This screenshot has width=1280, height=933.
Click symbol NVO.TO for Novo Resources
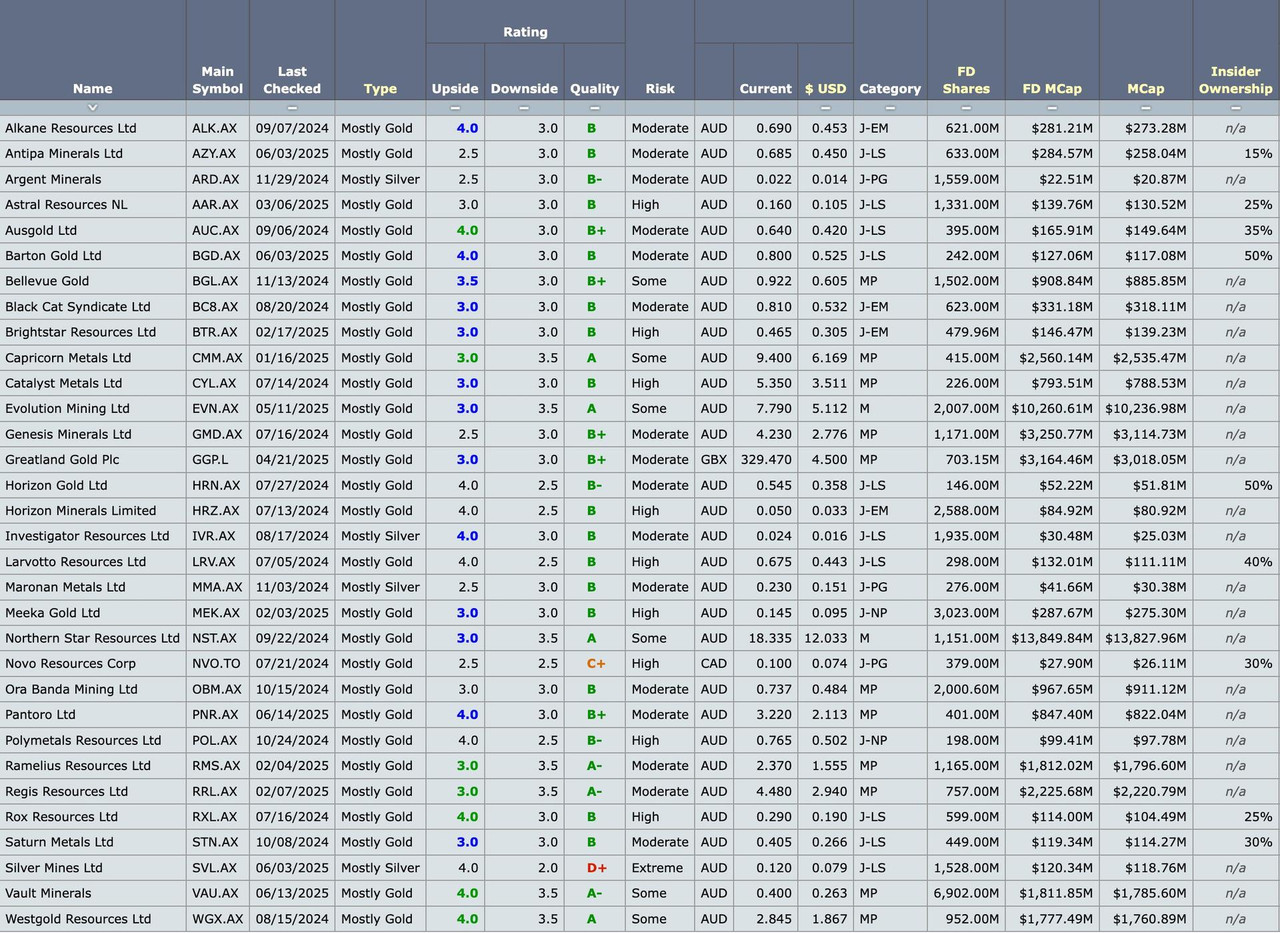(x=217, y=664)
